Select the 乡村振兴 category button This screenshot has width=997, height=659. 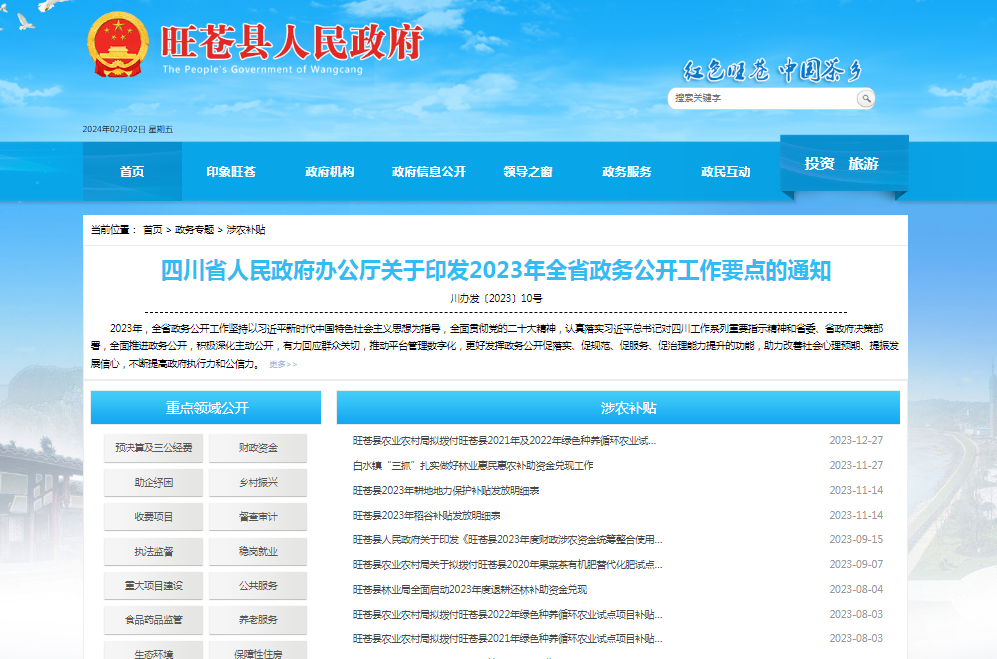coord(258,483)
